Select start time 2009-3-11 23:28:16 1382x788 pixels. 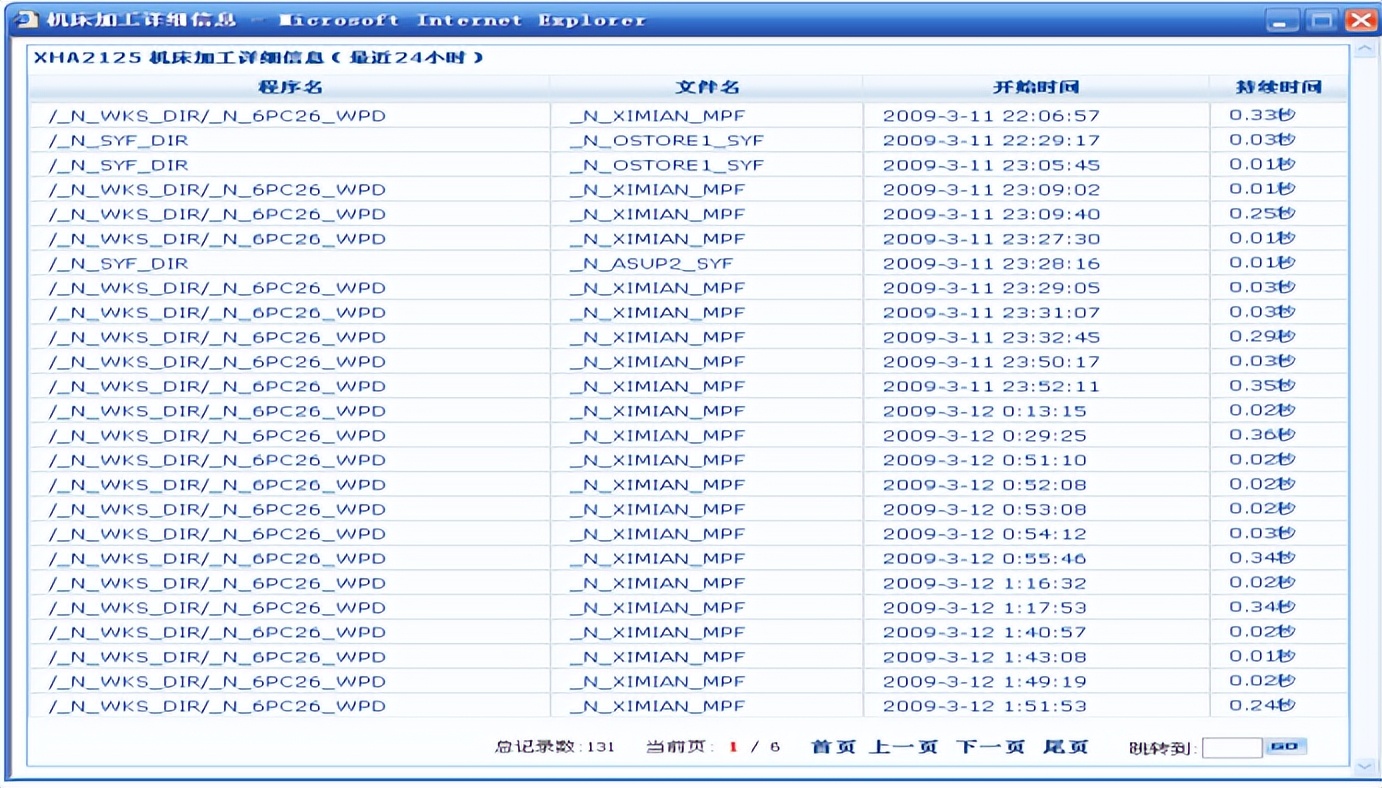pos(991,264)
